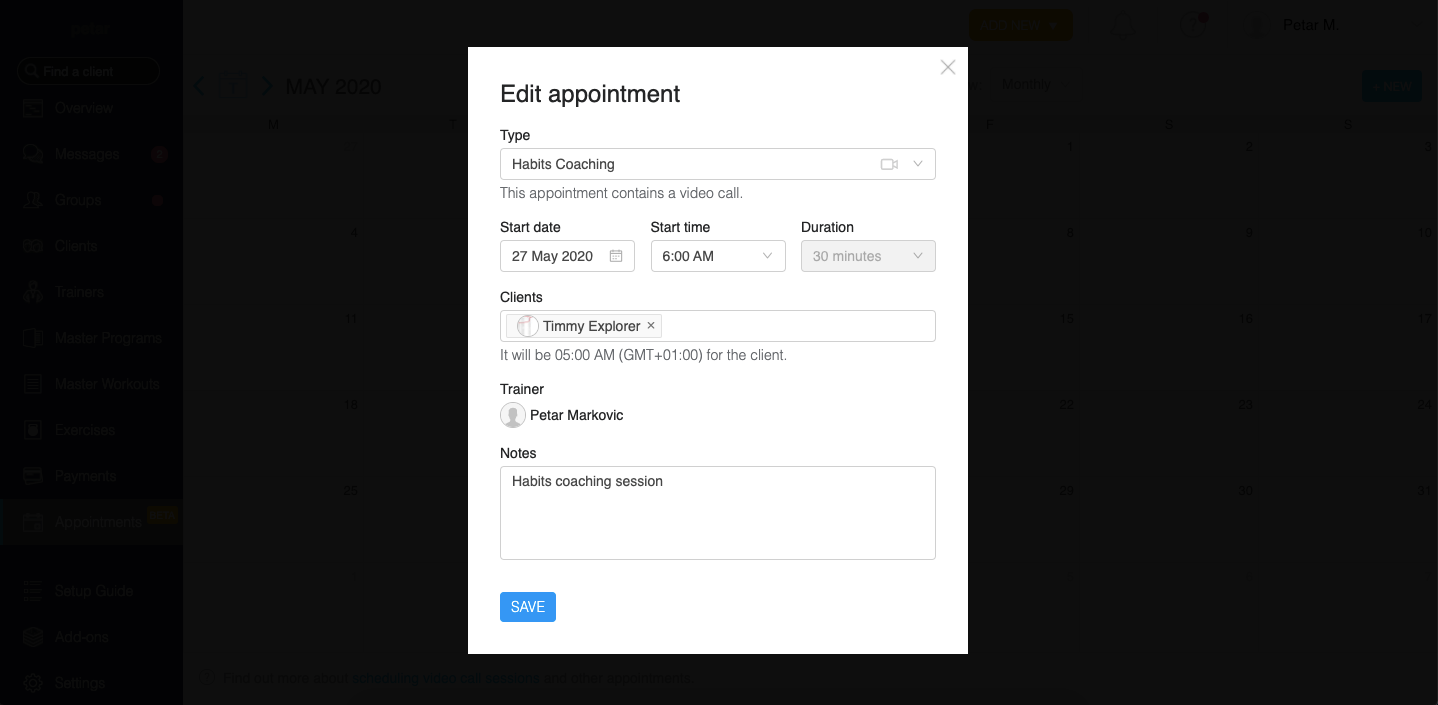Open the Master Programs sidebar icon
The height and width of the screenshot is (705, 1438).
point(33,338)
